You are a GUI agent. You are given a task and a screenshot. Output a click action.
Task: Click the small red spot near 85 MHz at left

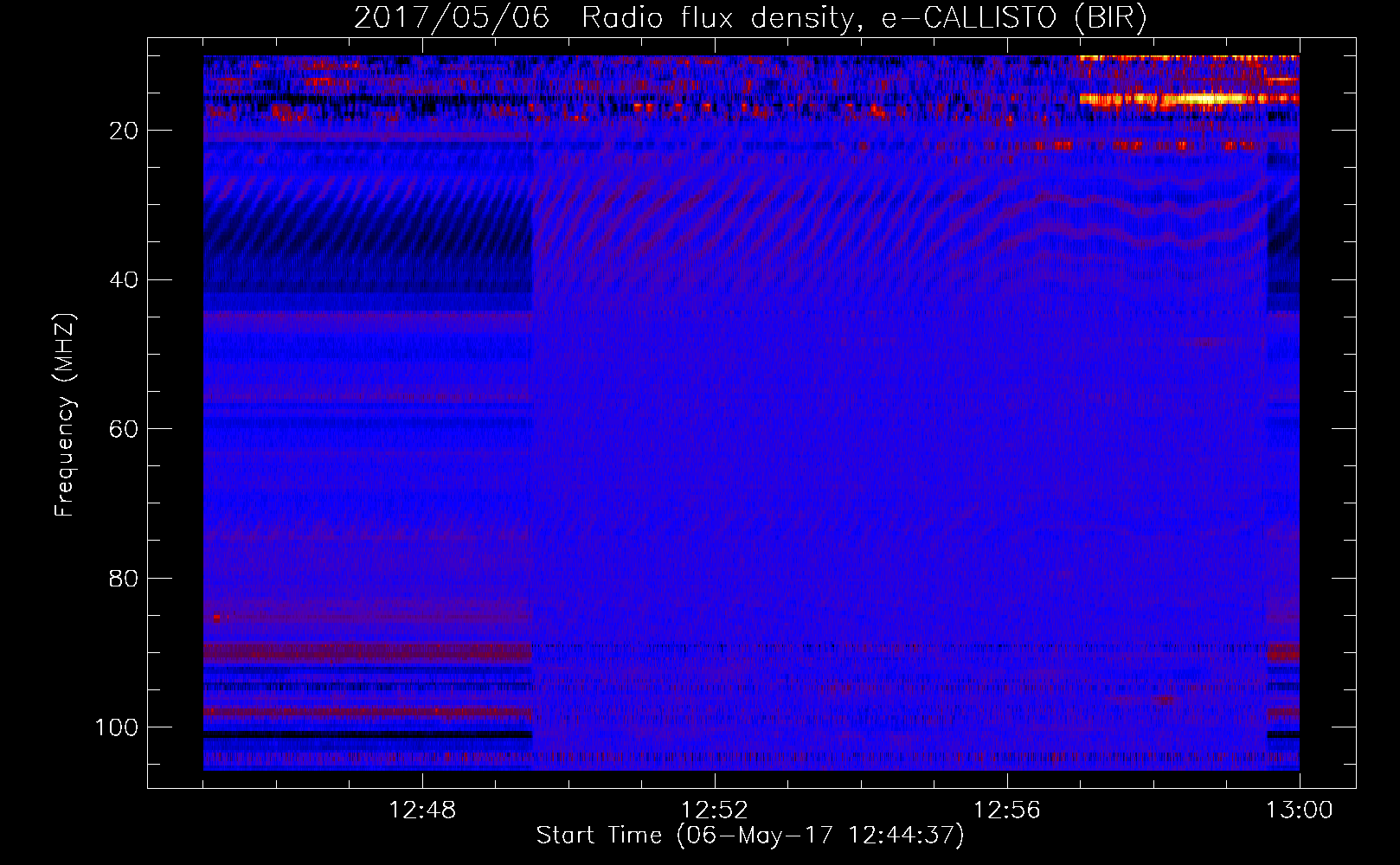(217, 618)
